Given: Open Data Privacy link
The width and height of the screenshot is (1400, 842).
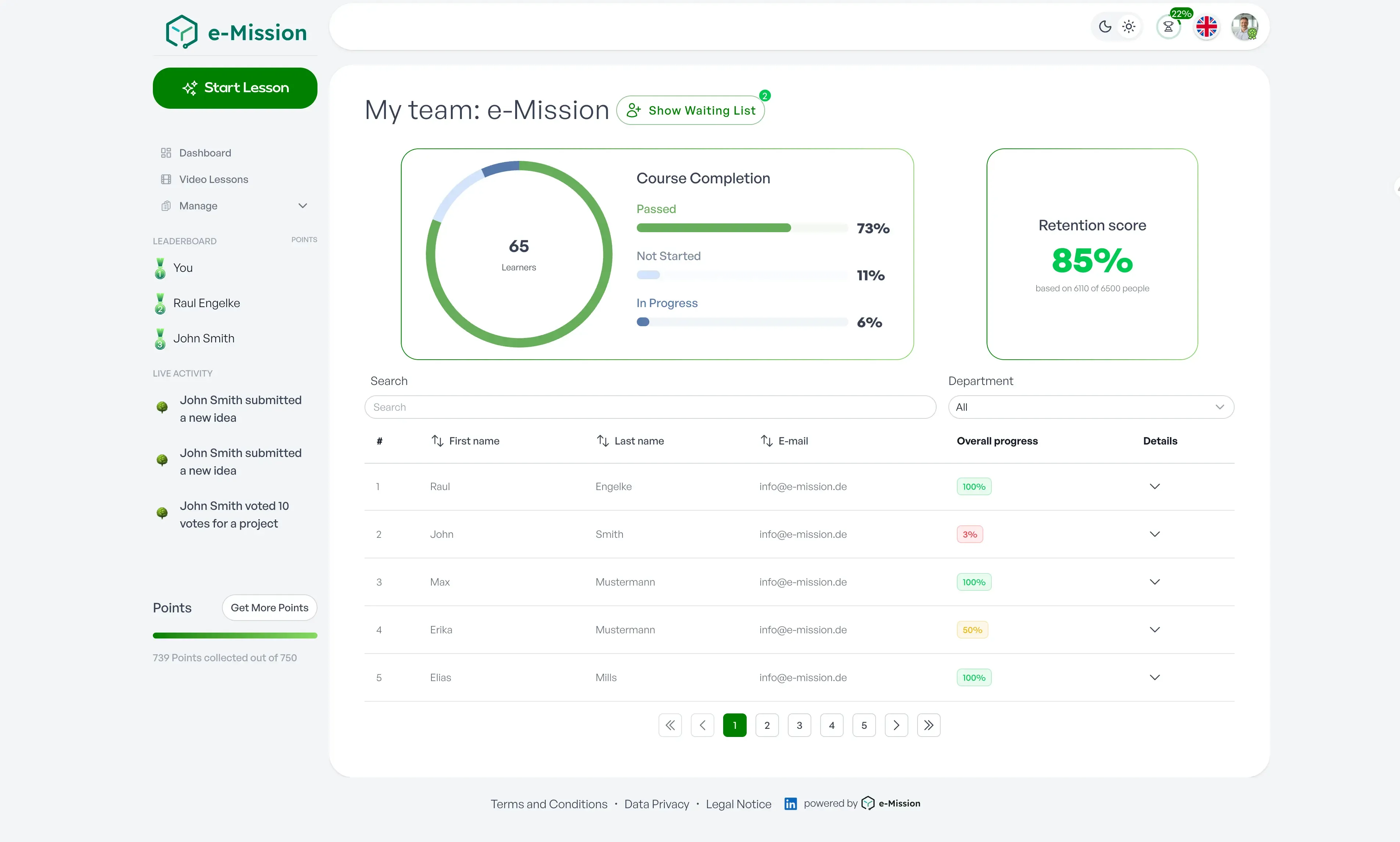Looking at the screenshot, I should [x=657, y=804].
